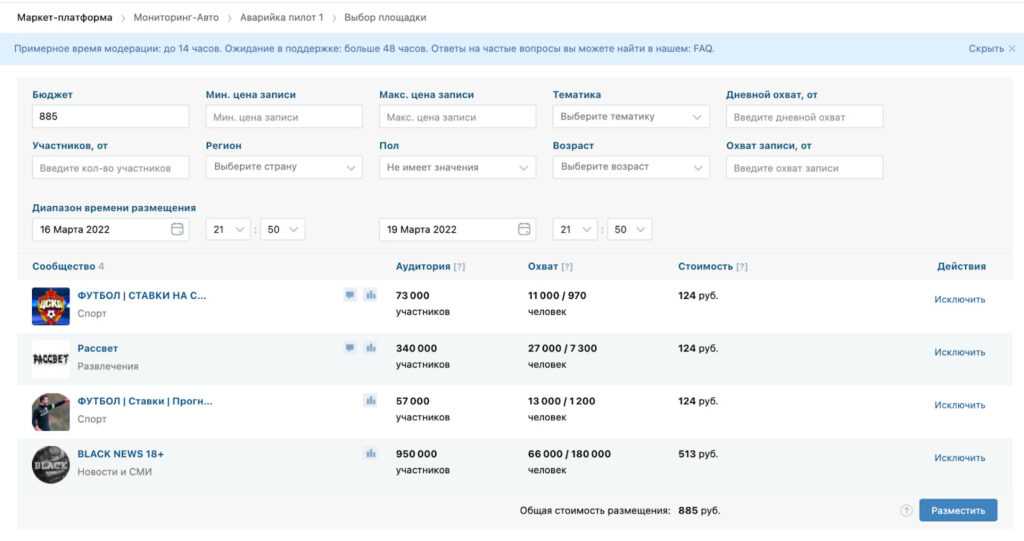Open statistics icon for ФУТБОЛ | СТАВКИ НА С...
Screen dimensions: 1024x541
[371, 295]
